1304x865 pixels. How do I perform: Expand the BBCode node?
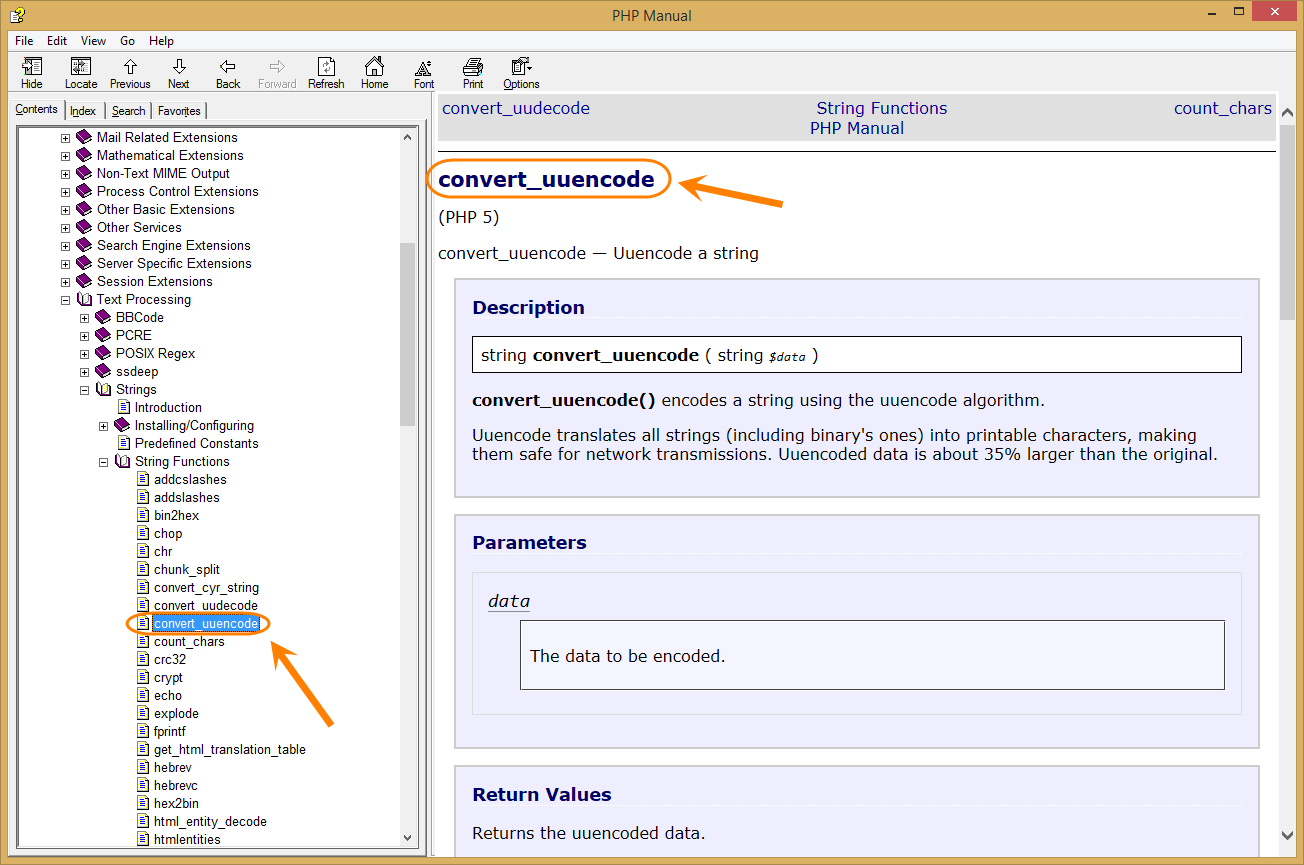tap(85, 318)
